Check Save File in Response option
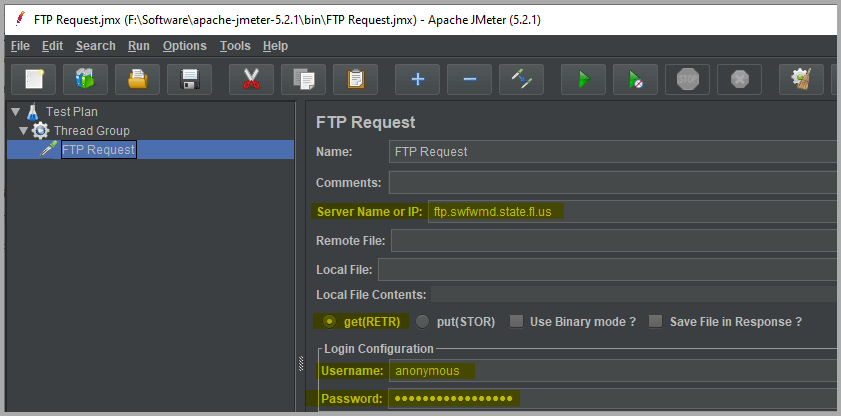 coord(656,322)
